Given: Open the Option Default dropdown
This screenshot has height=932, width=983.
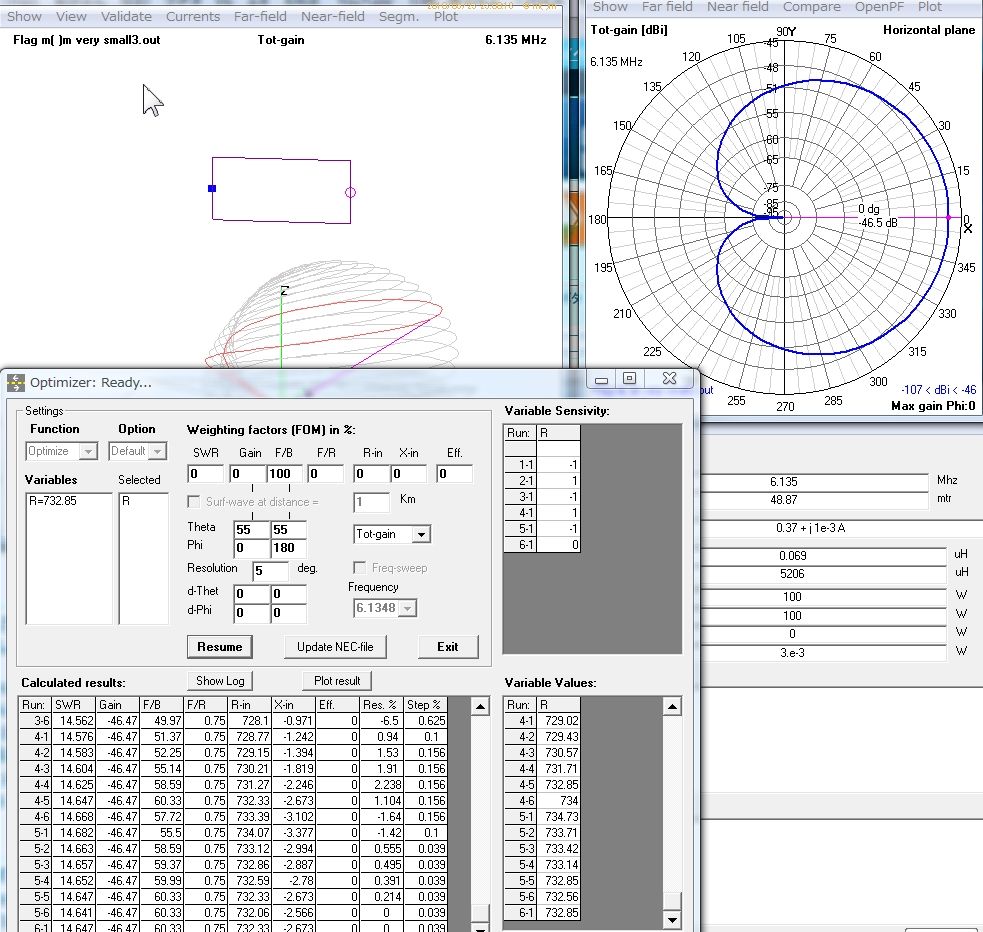Looking at the screenshot, I should pyautogui.click(x=158, y=451).
